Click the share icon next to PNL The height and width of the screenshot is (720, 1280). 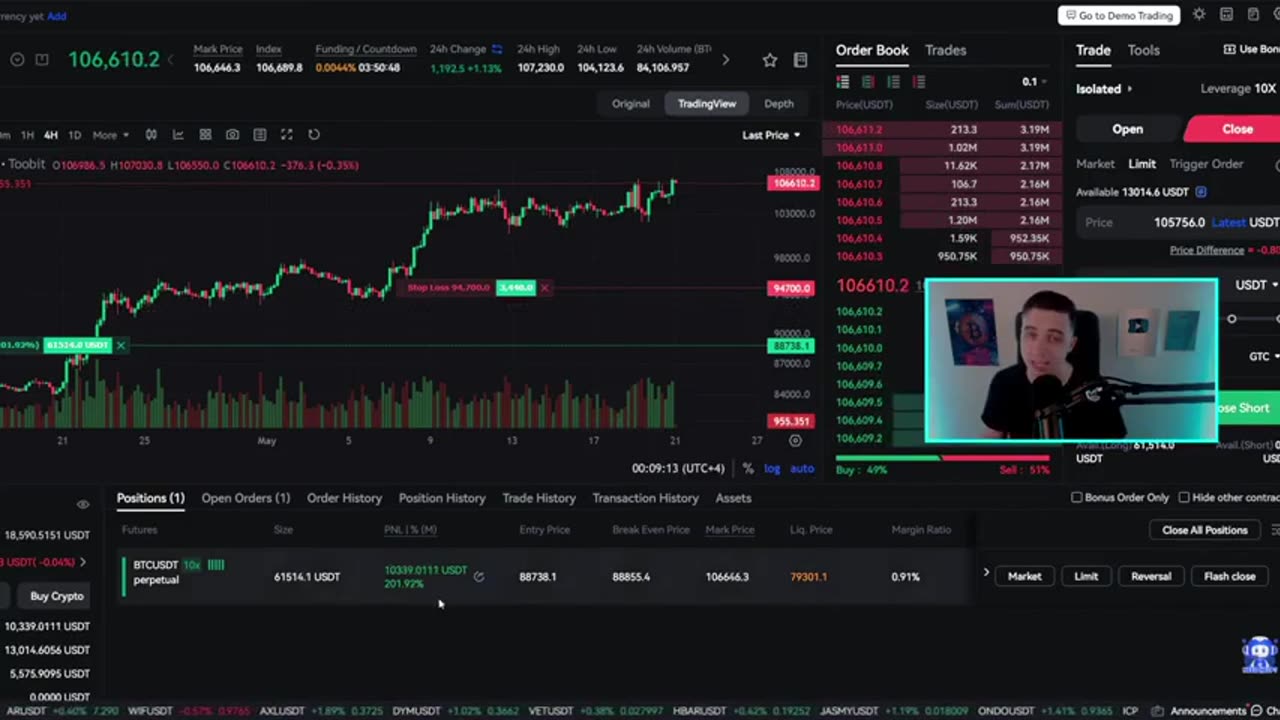click(x=479, y=576)
